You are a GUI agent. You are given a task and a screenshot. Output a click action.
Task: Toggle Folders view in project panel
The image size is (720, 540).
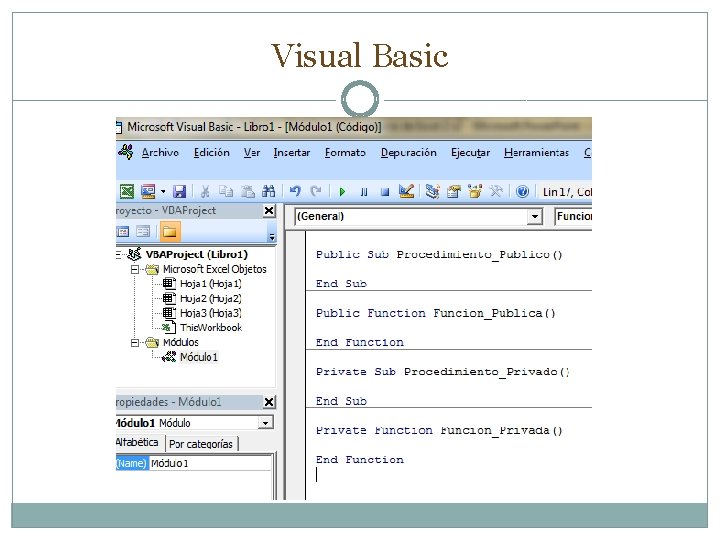[x=170, y=231]
